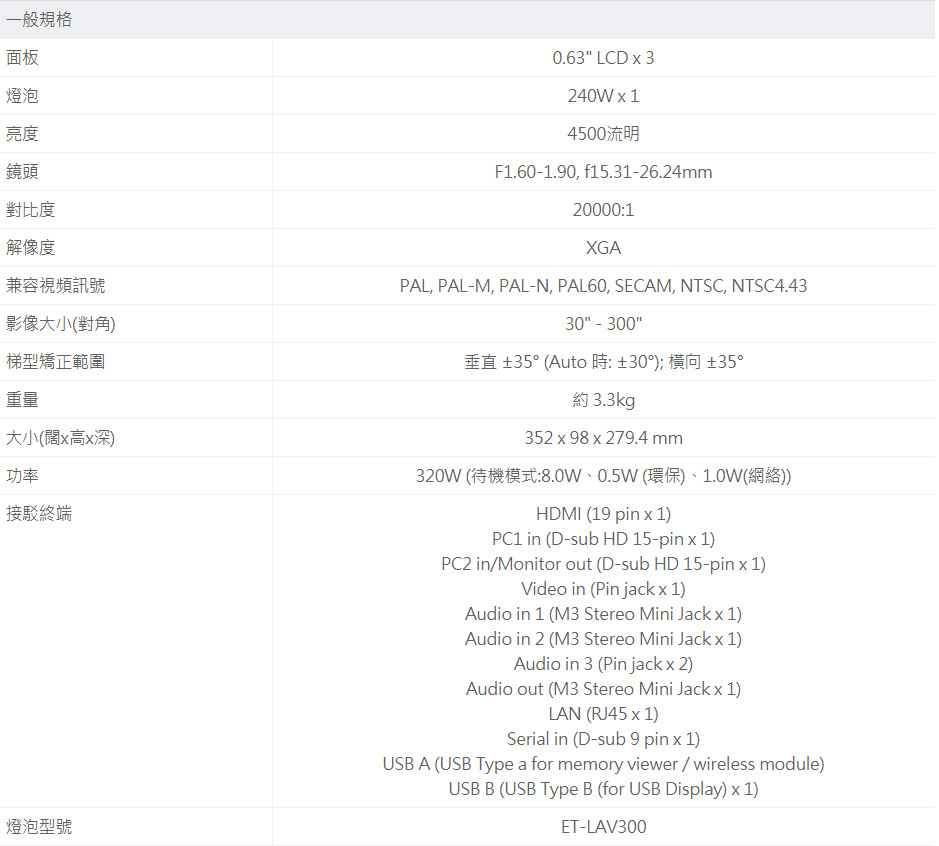The image size is (939, 846).
Task: Click the 0.63" LCD x 3 value
Action: click(x=603, y=58)
